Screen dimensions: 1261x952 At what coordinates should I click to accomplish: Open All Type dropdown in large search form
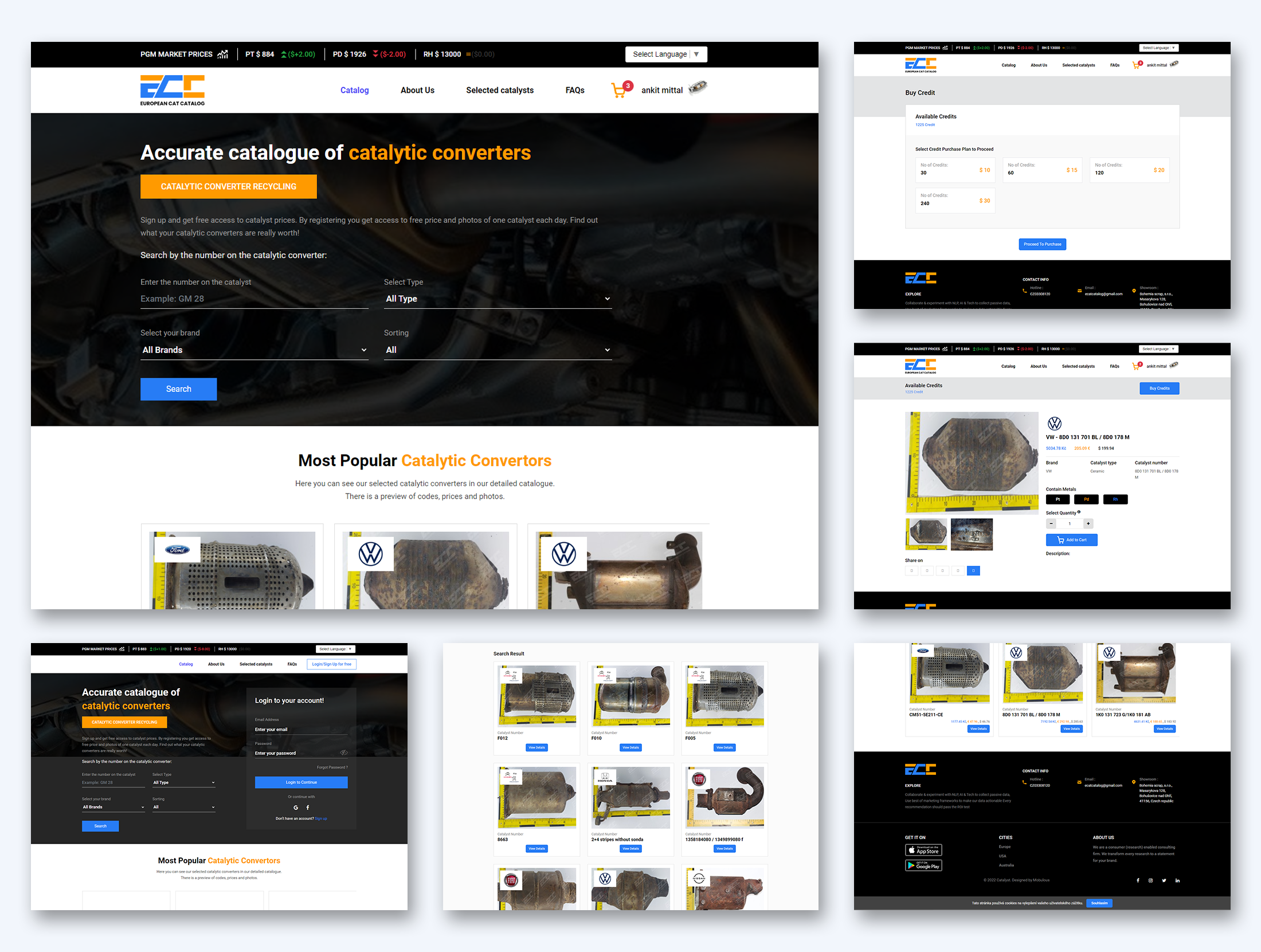pyautogui.click(x=497, y=299)
